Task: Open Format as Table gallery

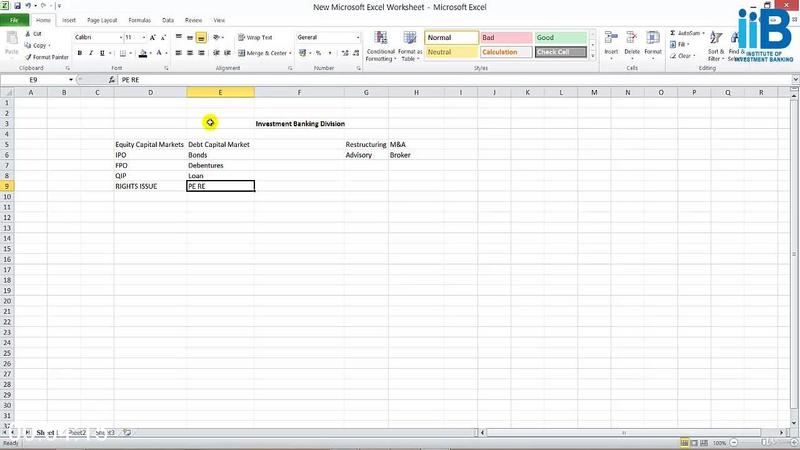Action: [410, 46]
